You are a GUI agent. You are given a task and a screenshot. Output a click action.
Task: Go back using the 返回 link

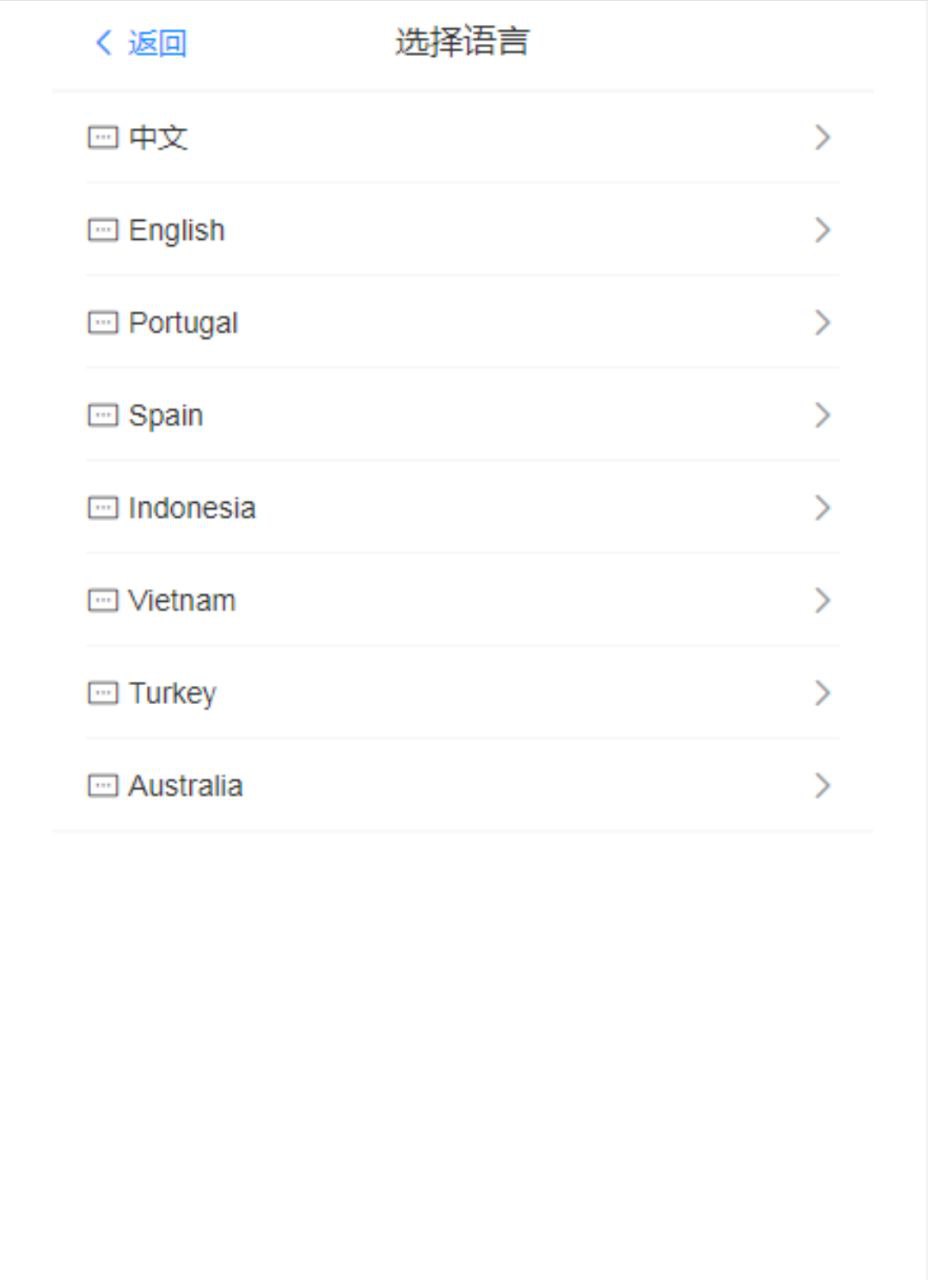tap(157, 43)
